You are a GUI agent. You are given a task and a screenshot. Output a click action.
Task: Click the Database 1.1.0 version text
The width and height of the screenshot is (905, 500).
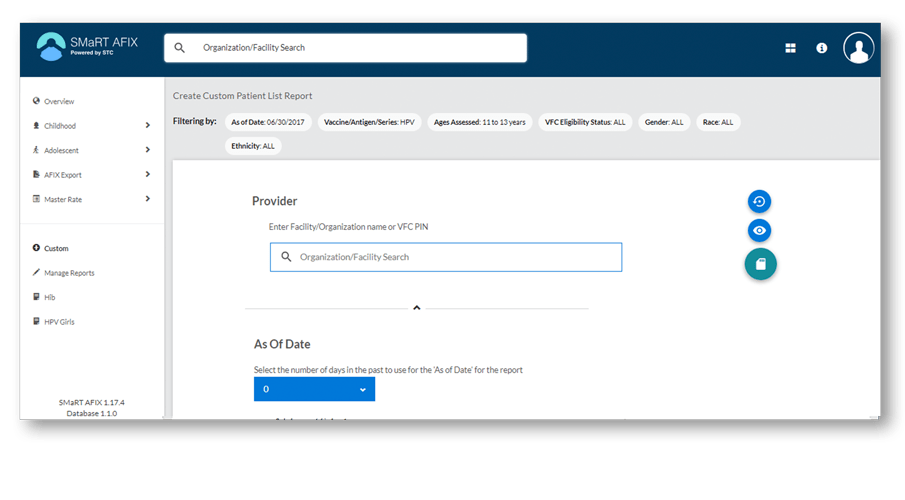tap(91, 413)
